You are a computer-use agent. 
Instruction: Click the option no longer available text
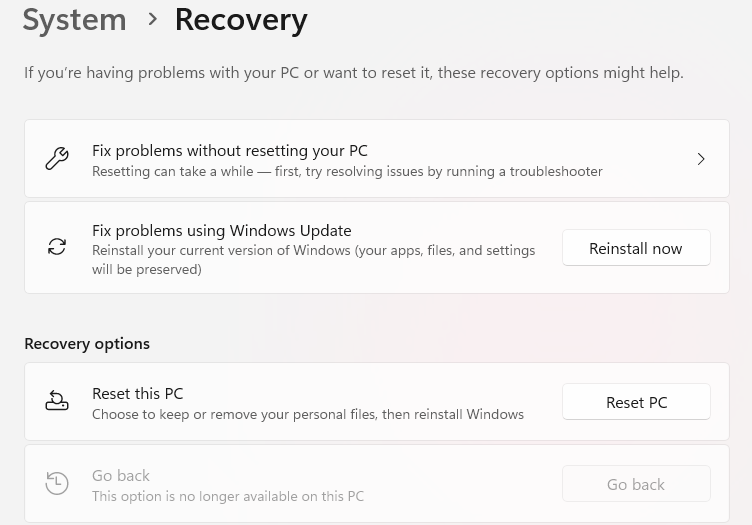[228, 496]
